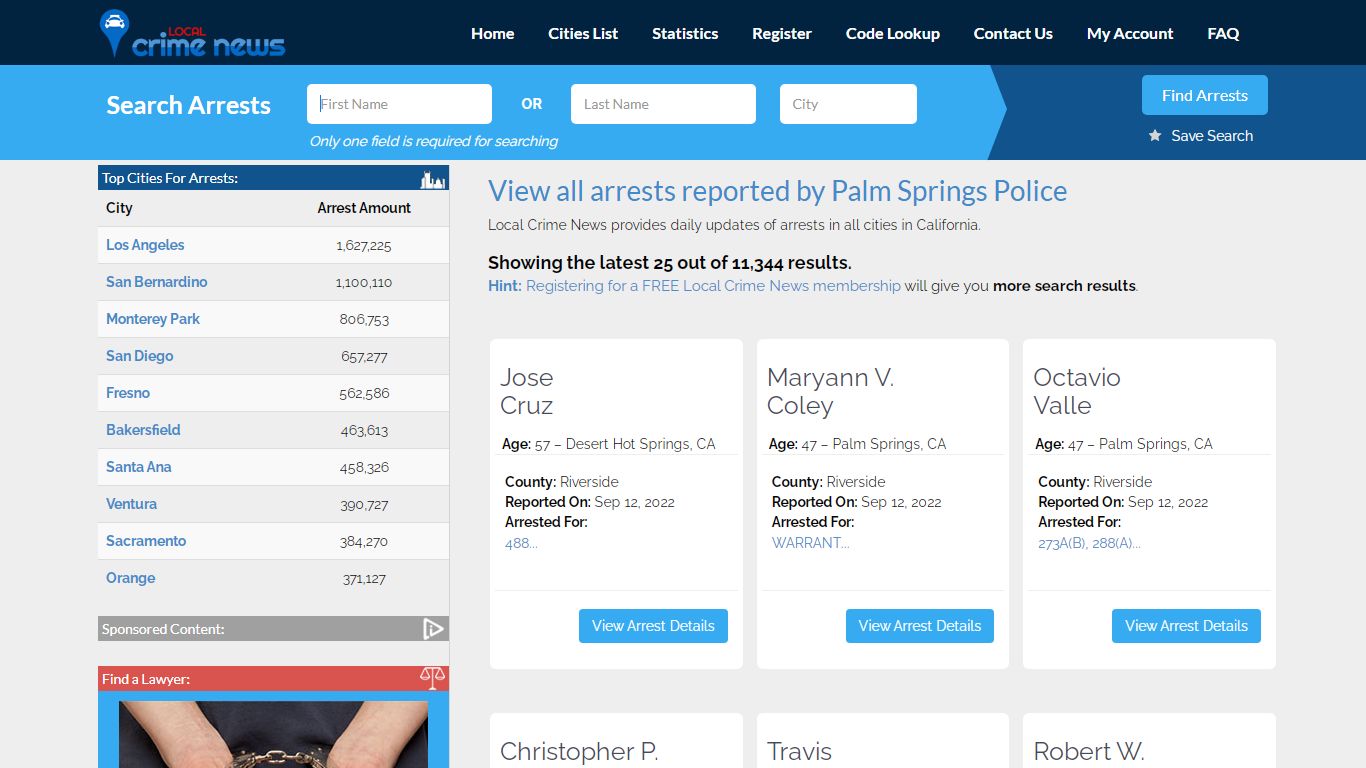
Task: Focus the City search field
Action: (848, 104)
